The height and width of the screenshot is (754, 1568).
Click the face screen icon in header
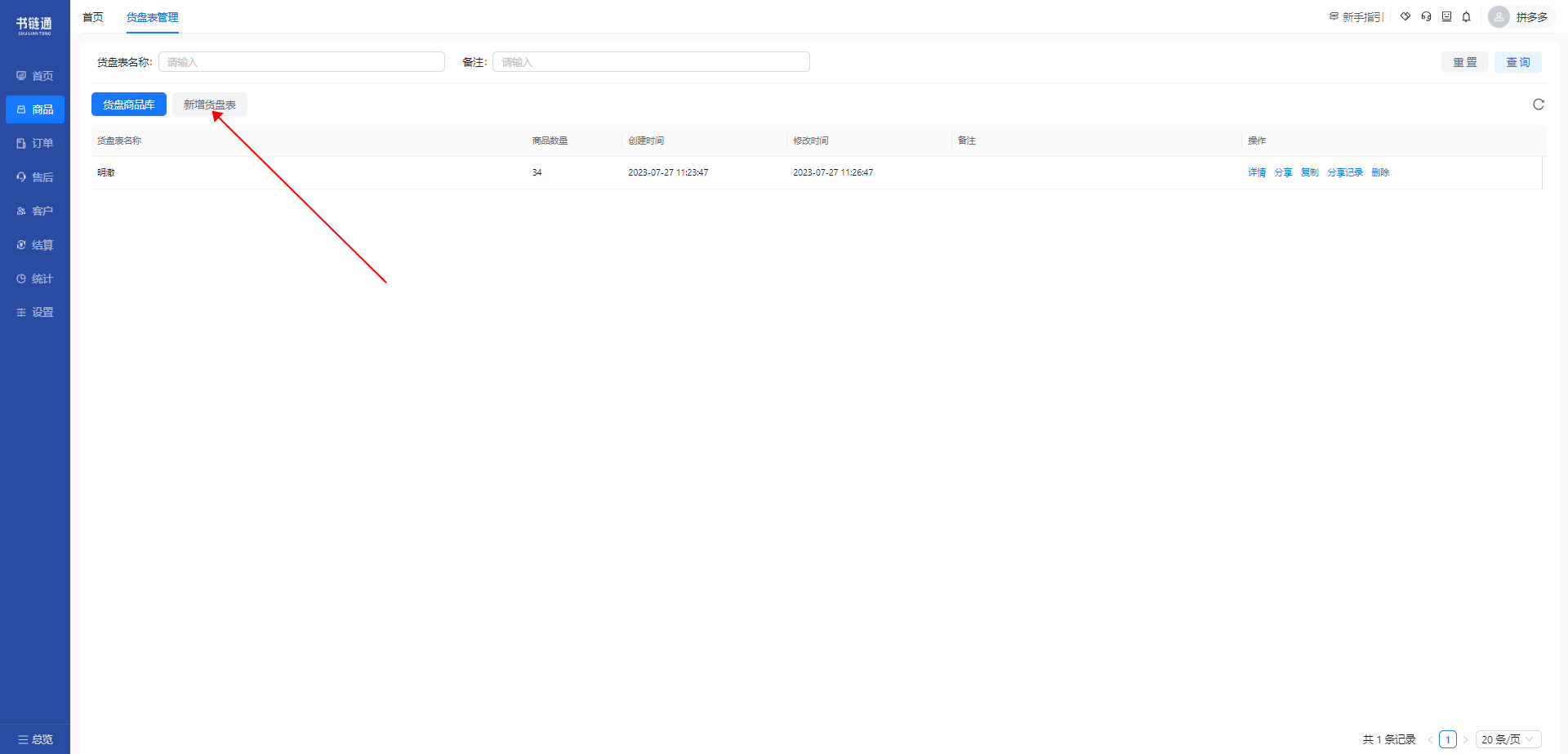[x=1446, y=16]
